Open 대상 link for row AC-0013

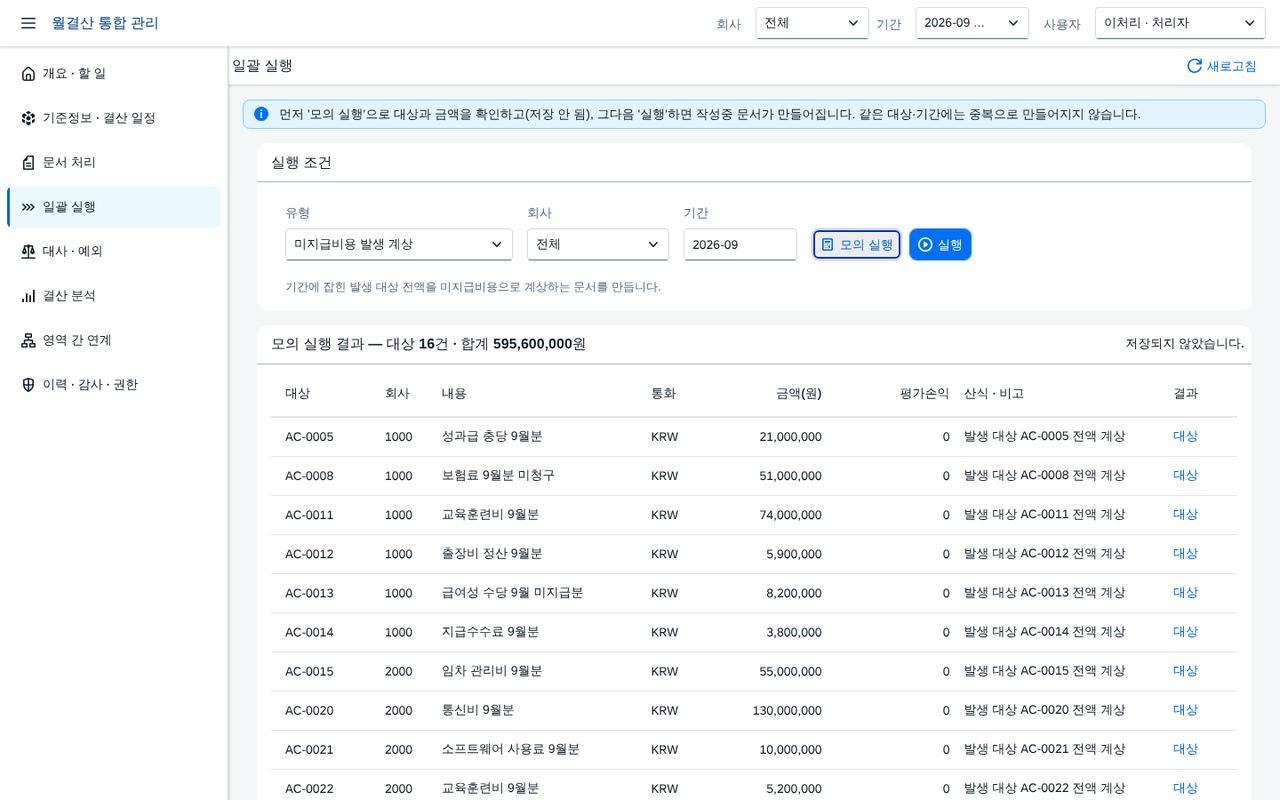coord(1185,593)
